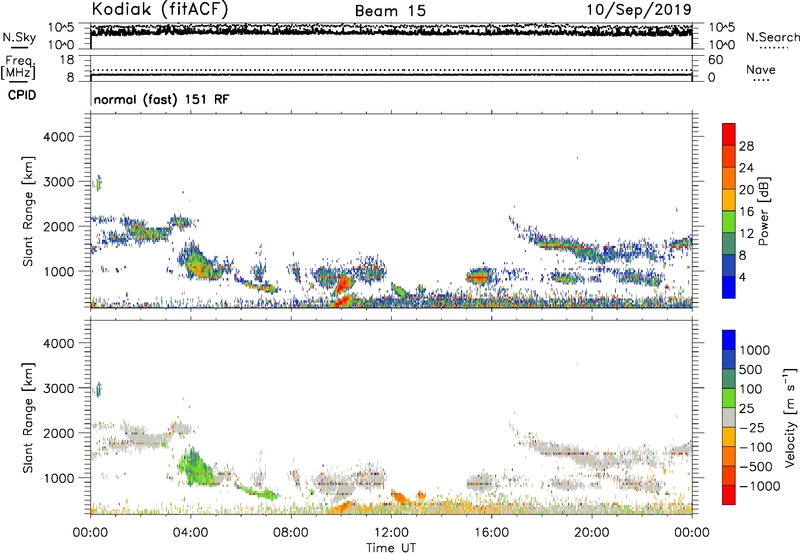
Task: Click the red bottom segment of Velocity colorbar
Action: pyautogui.click(x=729, y=495)
